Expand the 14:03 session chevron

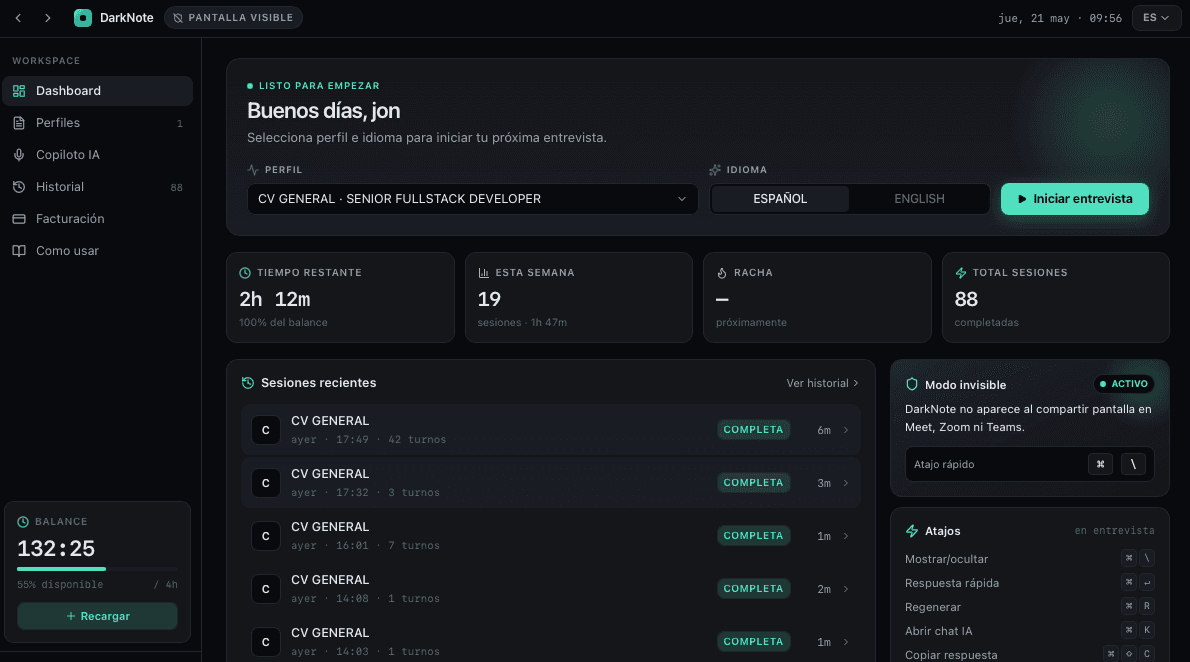pyautogui.click(x=845, y=642)
